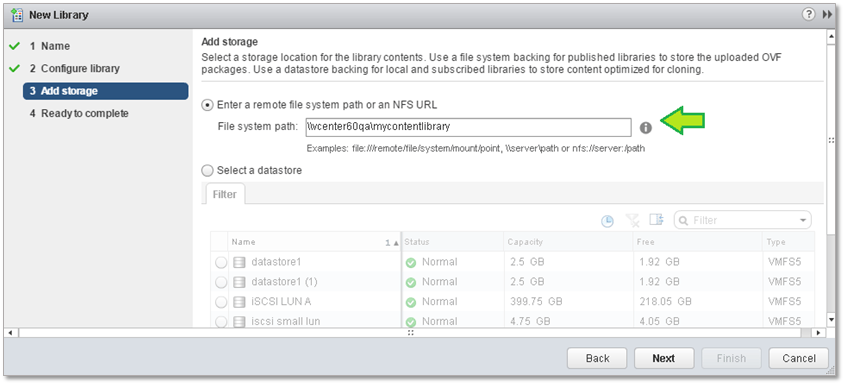Click the double-arrow expand icon in title bar
845x385 pixels.
click(x=827, y=15)
